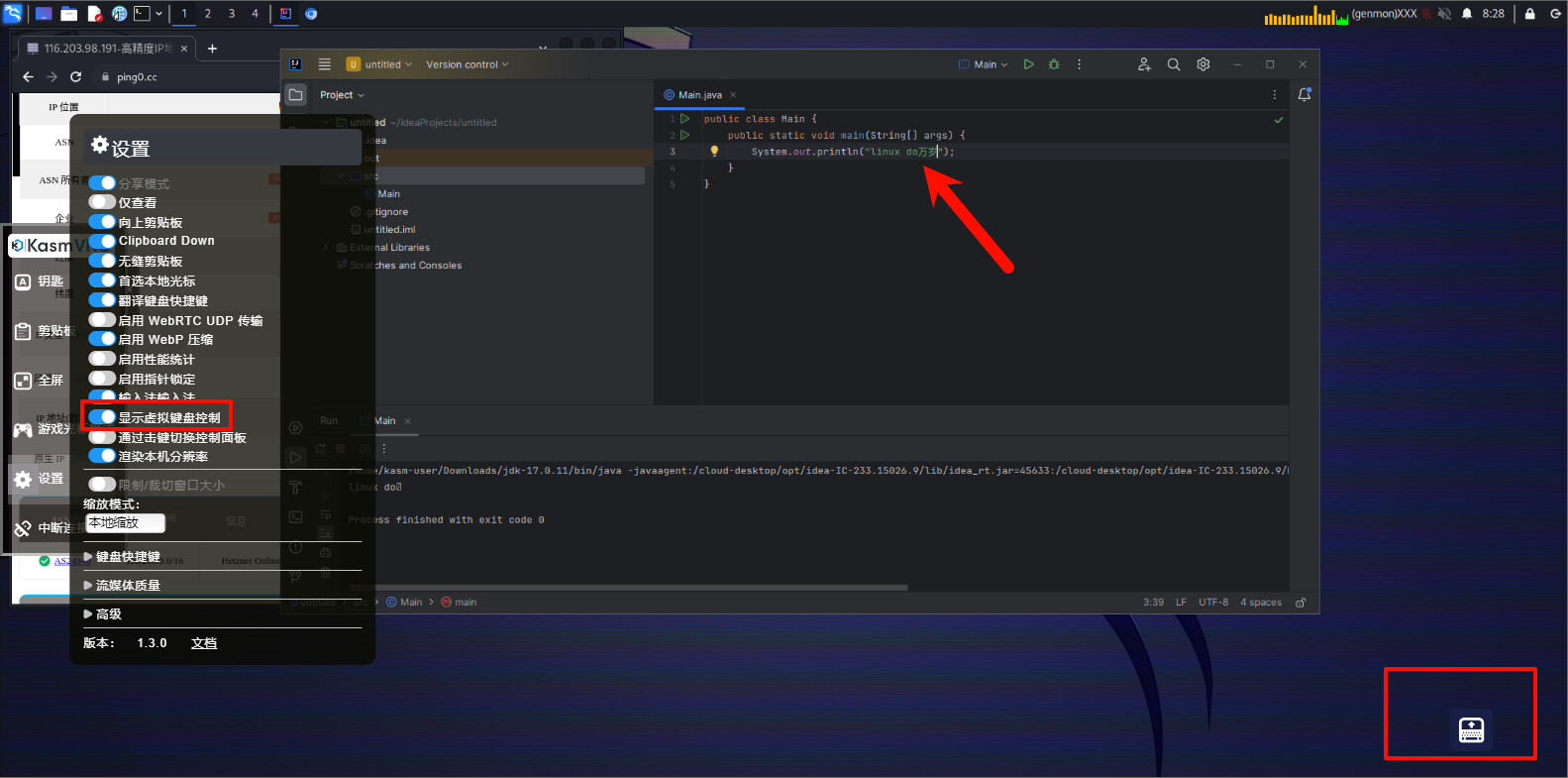Open the 文档 documentation link

[x=204, y=643]
